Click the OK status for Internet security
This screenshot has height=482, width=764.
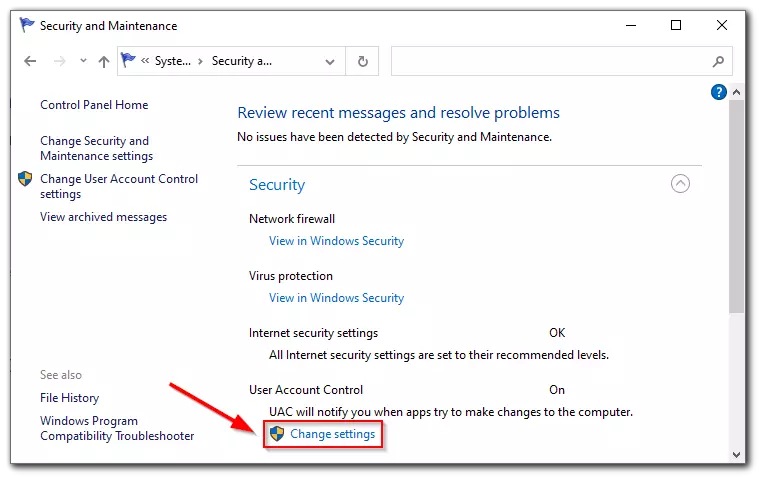(x=557, y=333)
